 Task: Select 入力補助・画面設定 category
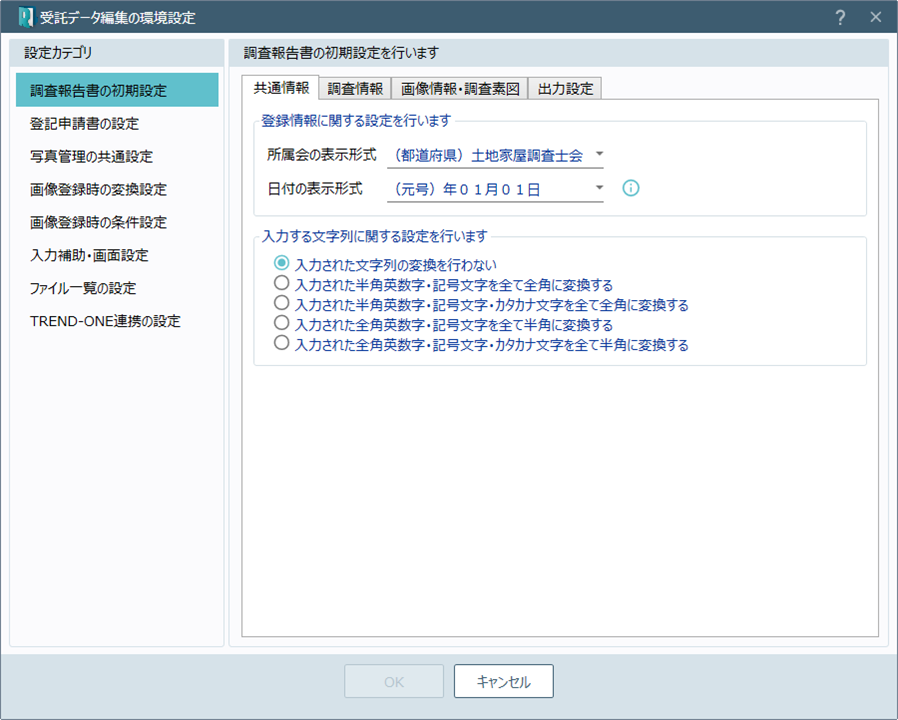click(117, 255)
